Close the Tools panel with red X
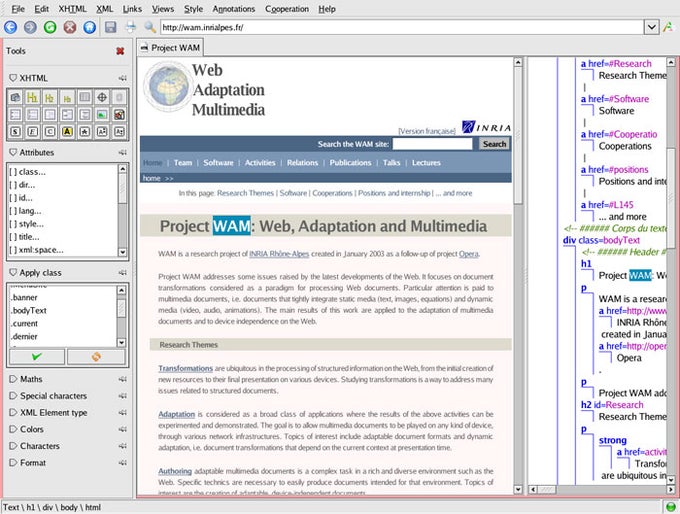Viewport: 680px width, 514px height. click(x=120, y=51)
